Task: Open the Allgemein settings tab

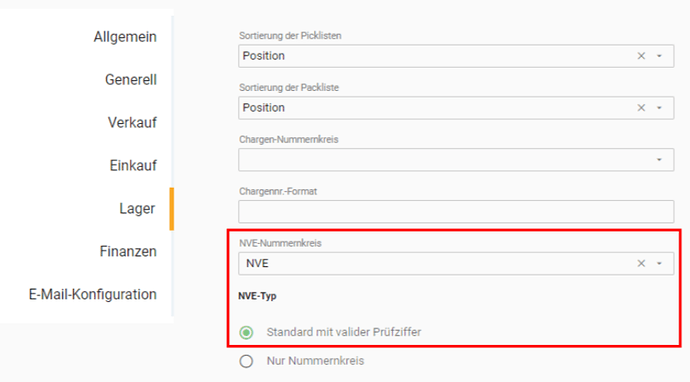Action: click(125, 37)
